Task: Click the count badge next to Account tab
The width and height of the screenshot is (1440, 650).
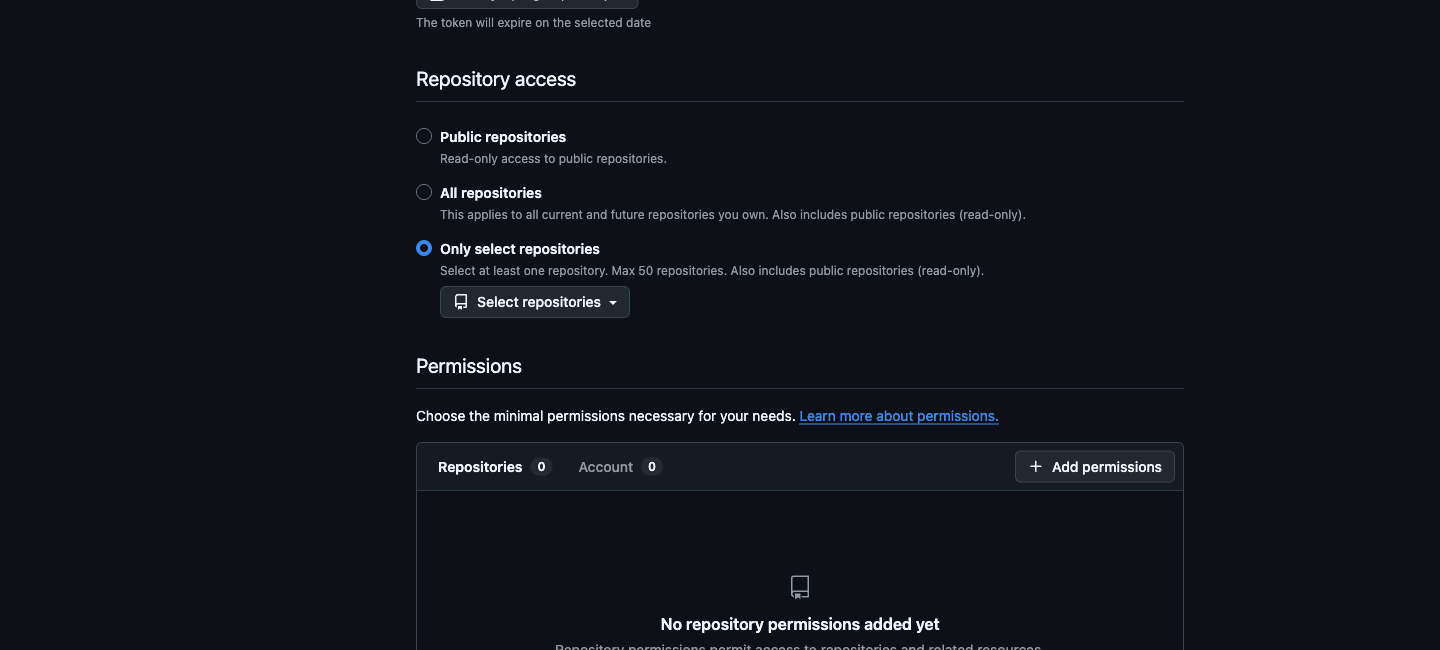Action: [x=652, y=467]
